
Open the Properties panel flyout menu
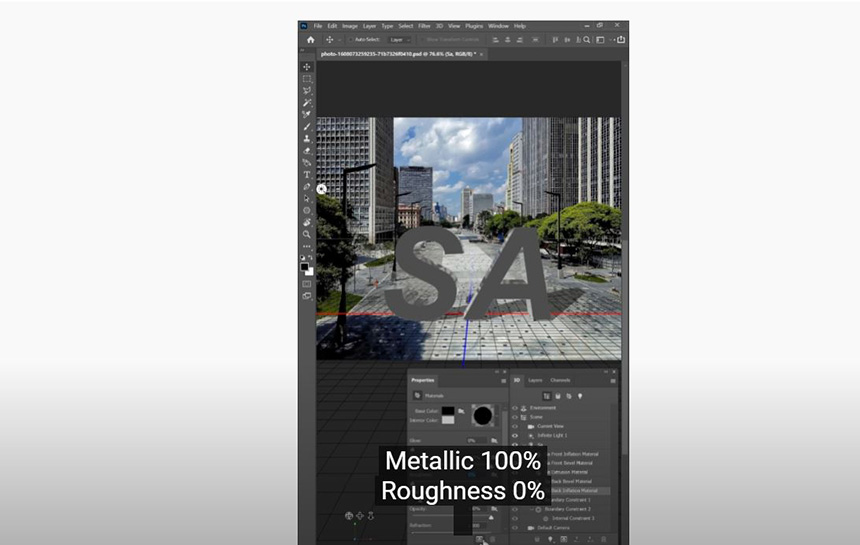coord(503,381)
